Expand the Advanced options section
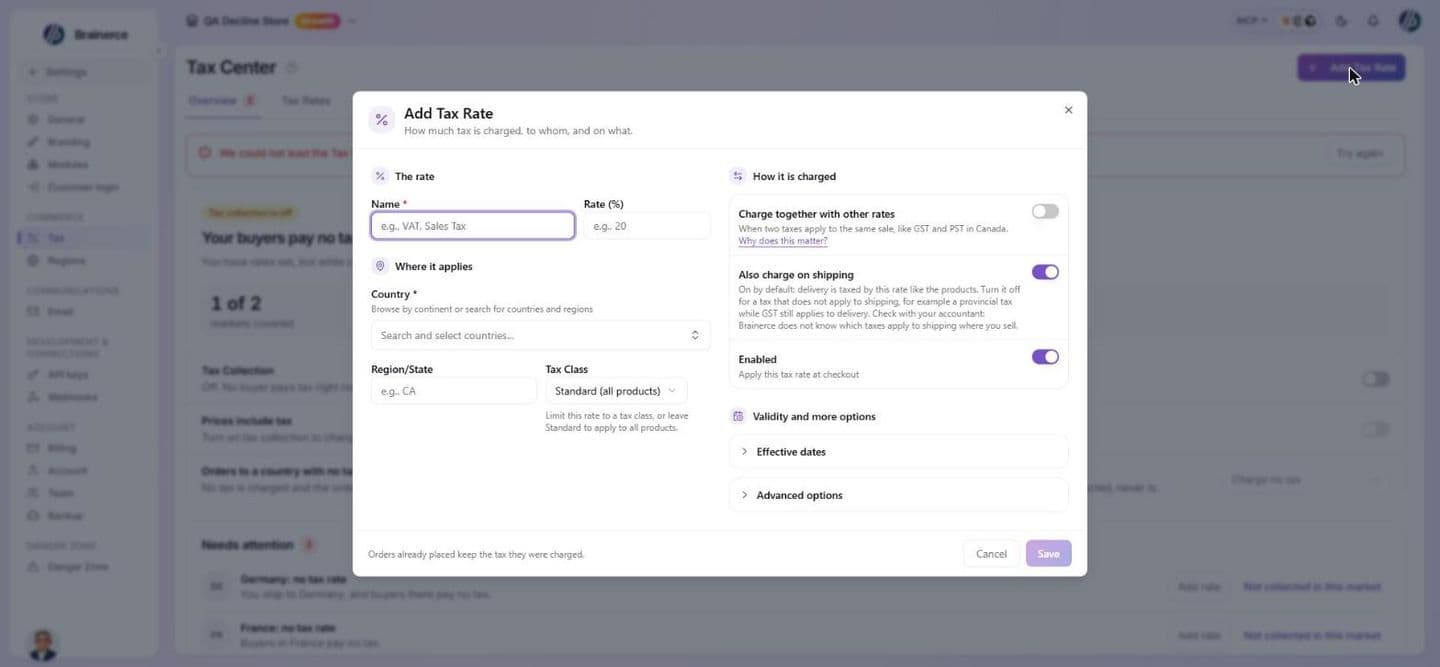Viewport: 1440px width, 667px height. coord(899,495)
